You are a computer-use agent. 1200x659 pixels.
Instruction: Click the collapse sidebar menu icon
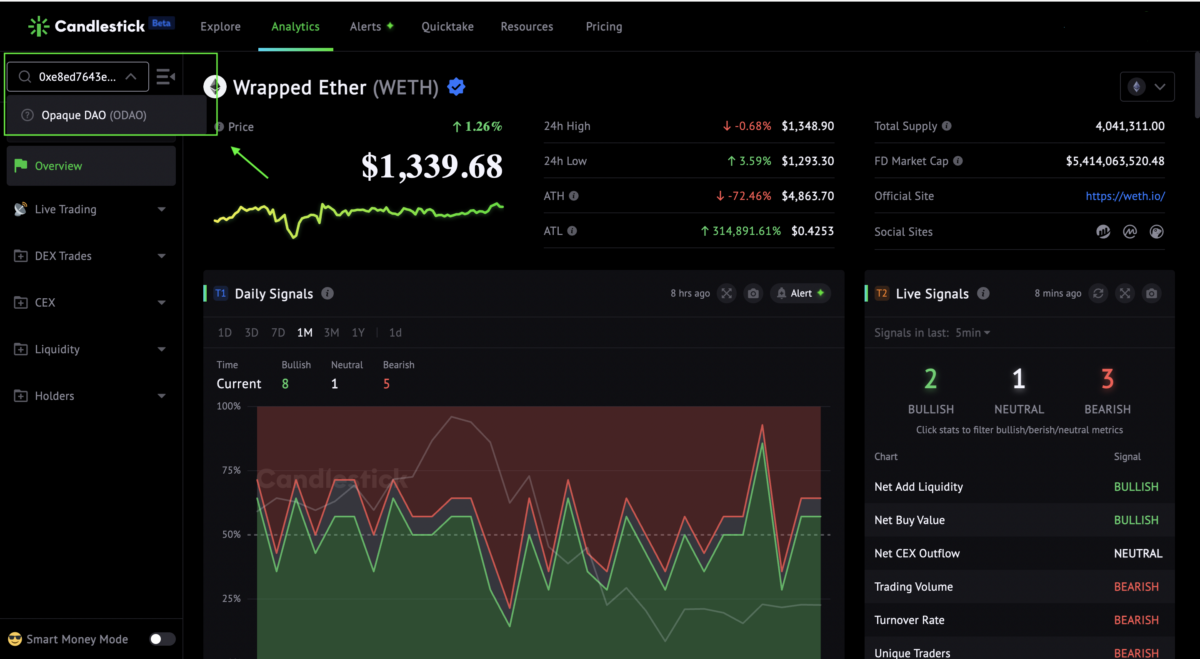(166, 76)
